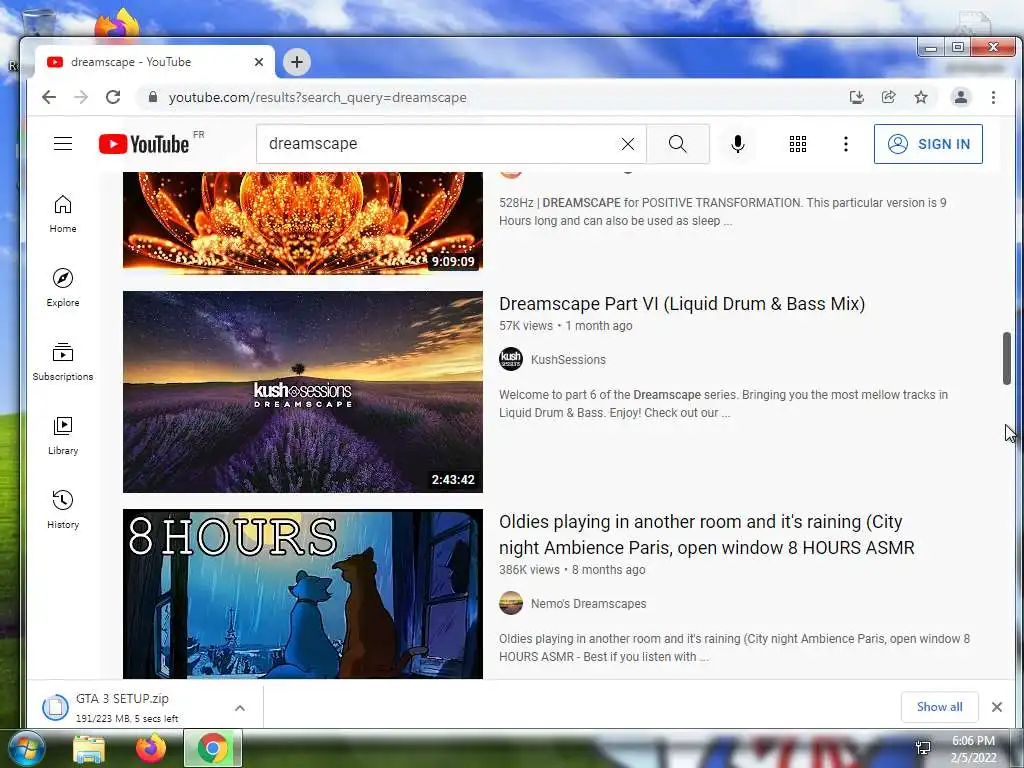
Task: Expand GTA 3 SETUP.zip download options chevron
Action: (240, 708)
